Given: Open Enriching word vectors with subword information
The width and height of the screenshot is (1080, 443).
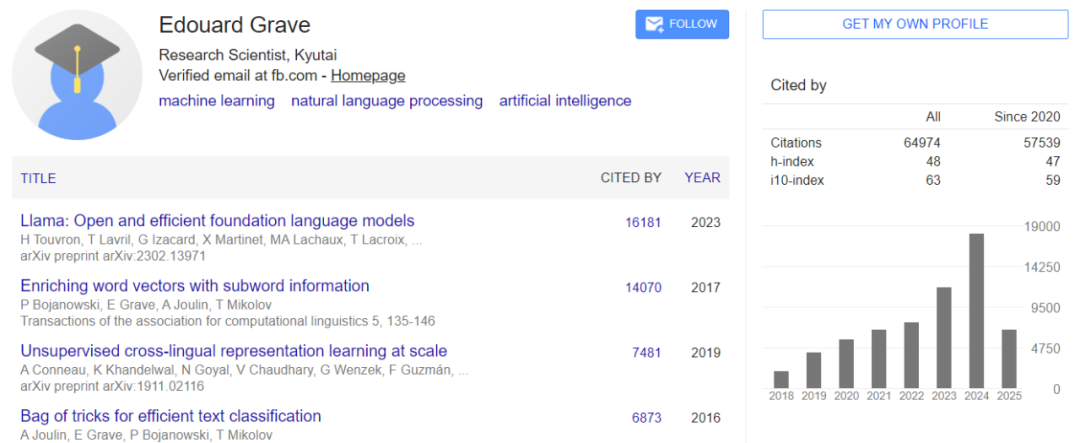Looking at the screenshot, I should pos(195,286).
